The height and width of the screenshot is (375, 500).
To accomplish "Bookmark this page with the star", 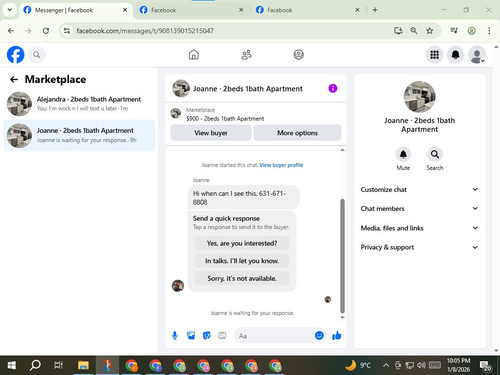I will tap(430, 31).
